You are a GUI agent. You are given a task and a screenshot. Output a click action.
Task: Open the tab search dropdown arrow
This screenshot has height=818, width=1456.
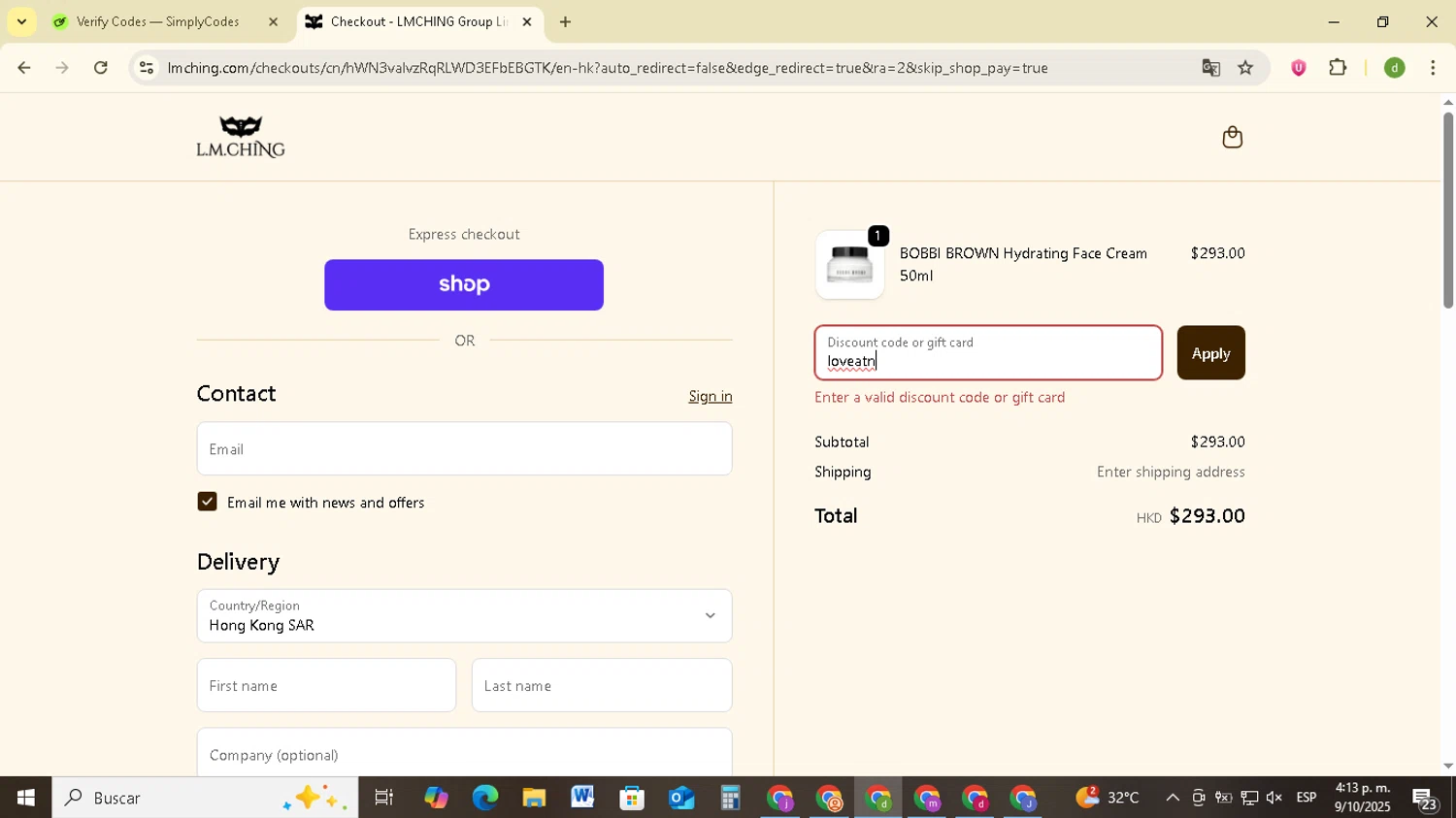pyautogui.click(x=21, y=21)
